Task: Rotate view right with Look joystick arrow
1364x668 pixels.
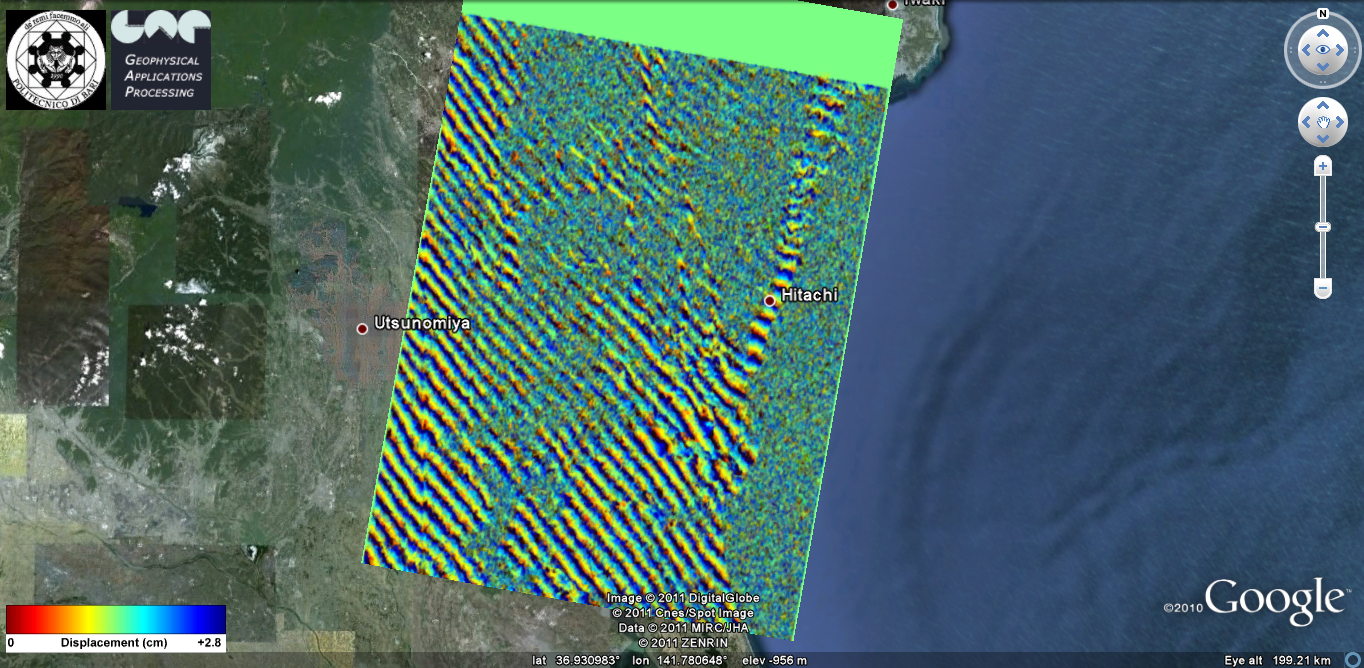Action: (1342, 49)
